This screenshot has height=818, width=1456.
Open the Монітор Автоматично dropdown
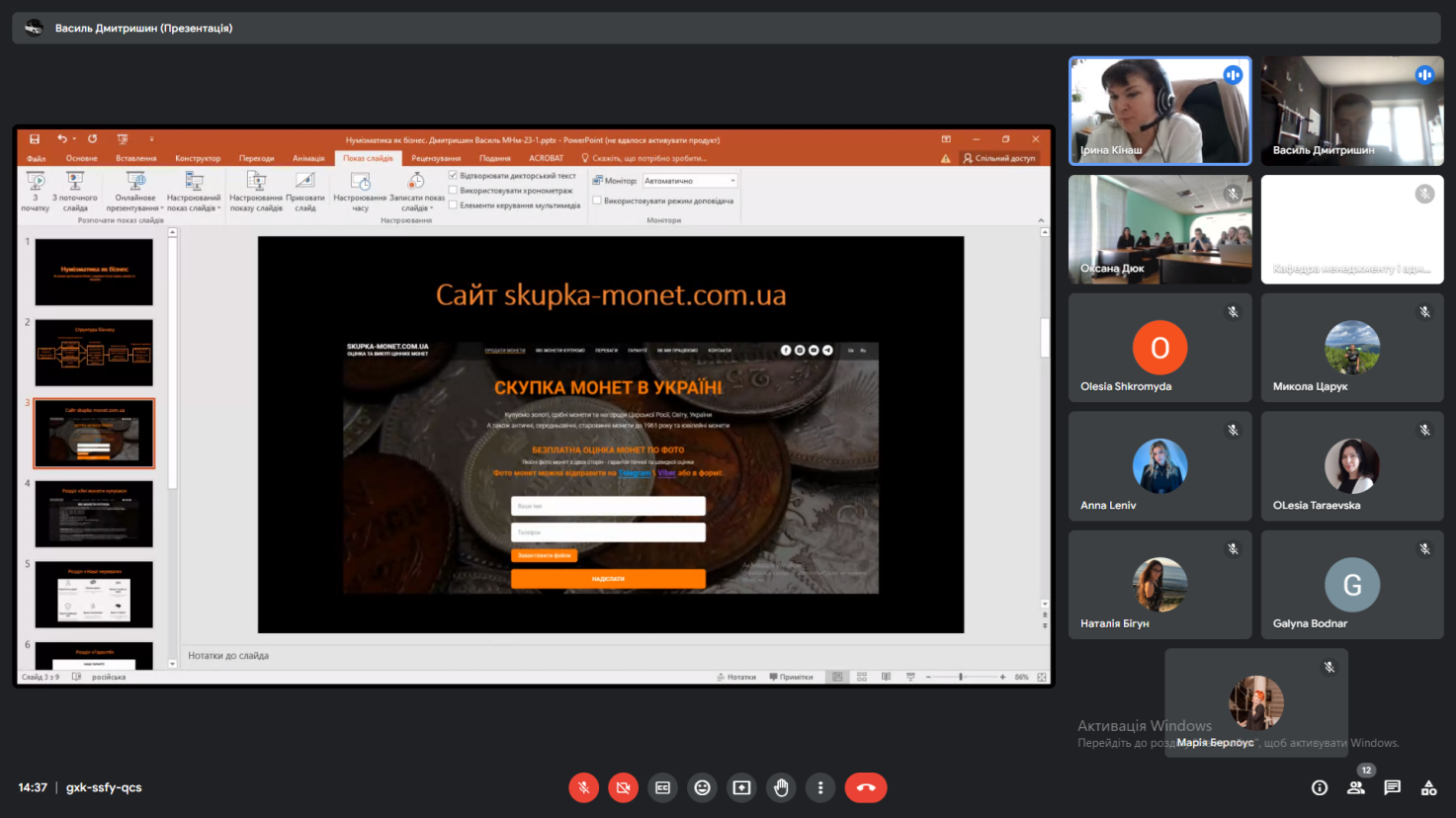pos(690,181)
